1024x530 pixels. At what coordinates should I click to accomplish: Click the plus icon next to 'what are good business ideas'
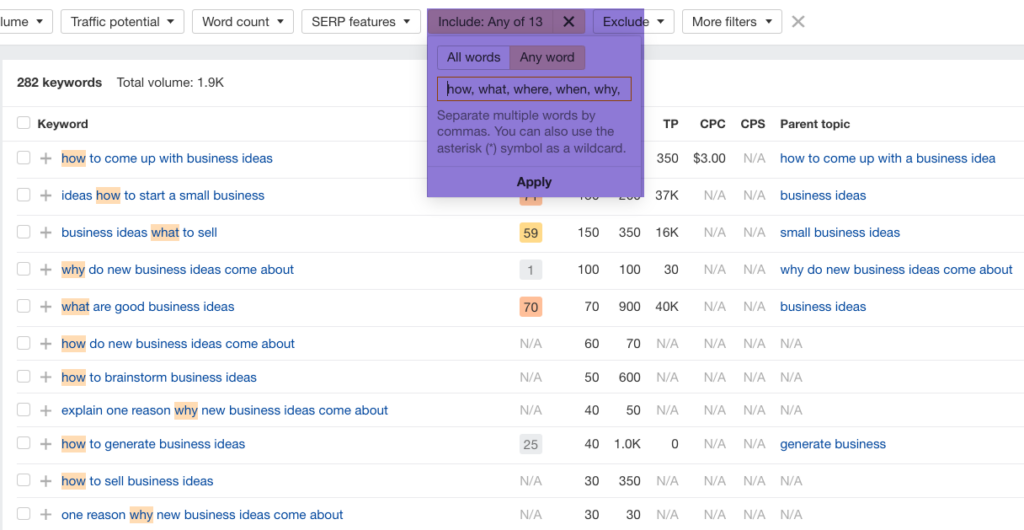[45, 307]
